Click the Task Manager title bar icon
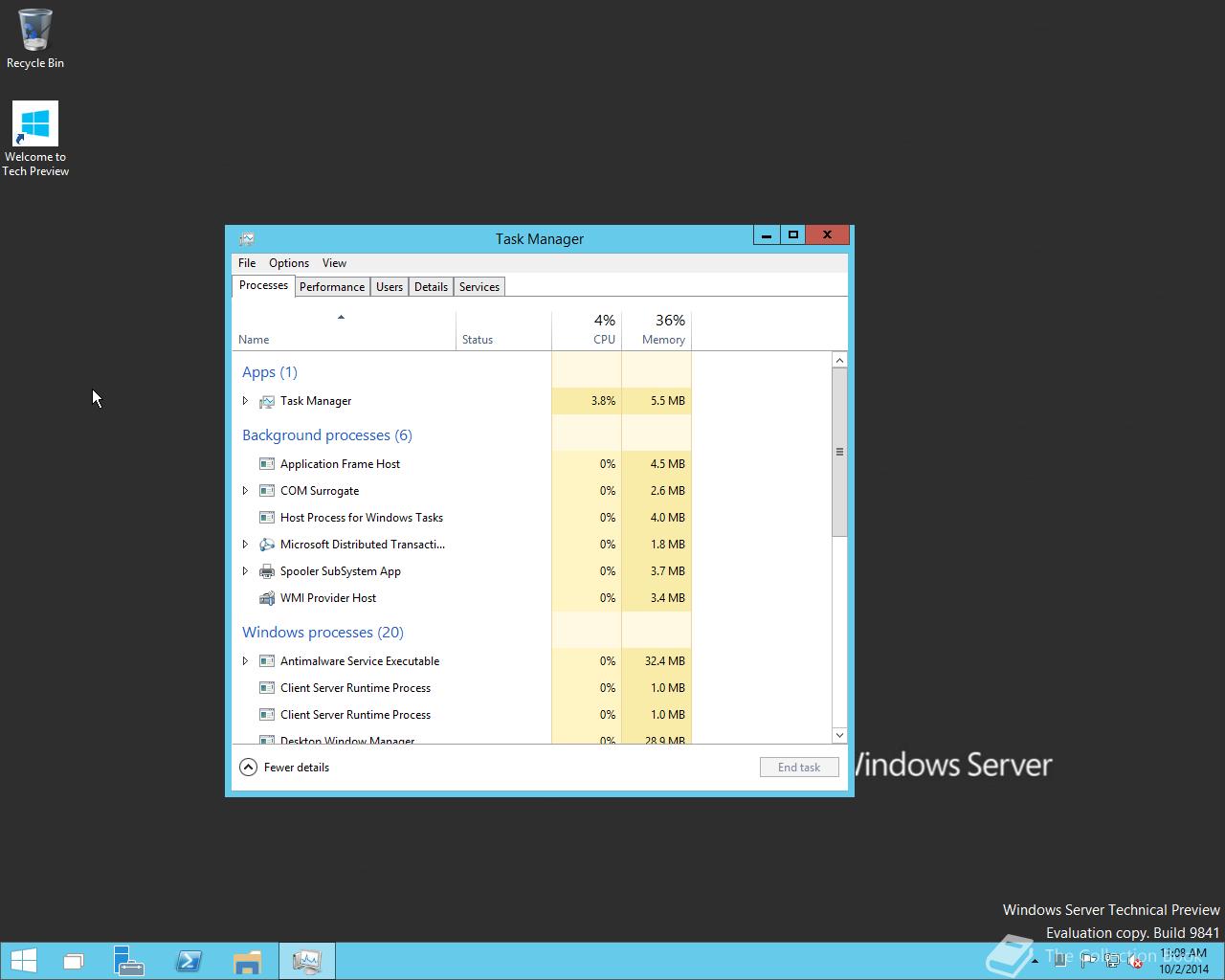 tap(247, 238)
